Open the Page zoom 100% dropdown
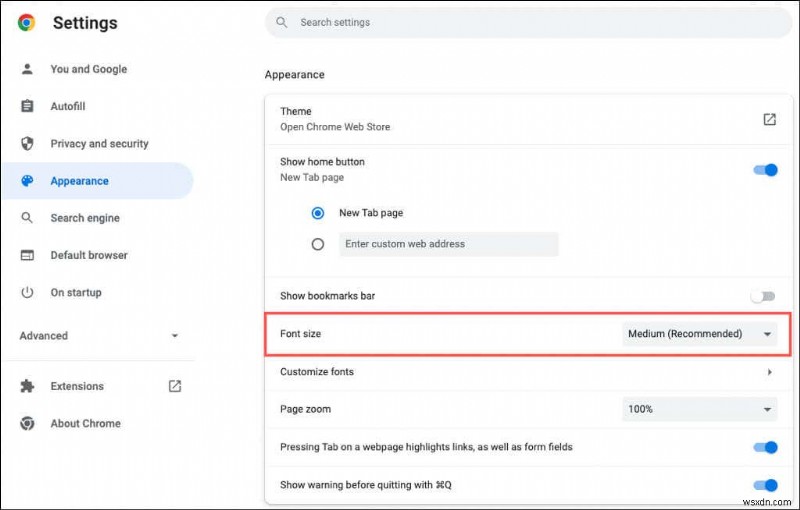Image resolution: width=800 pixels, height=510 pixels. [x=699, y=409]
